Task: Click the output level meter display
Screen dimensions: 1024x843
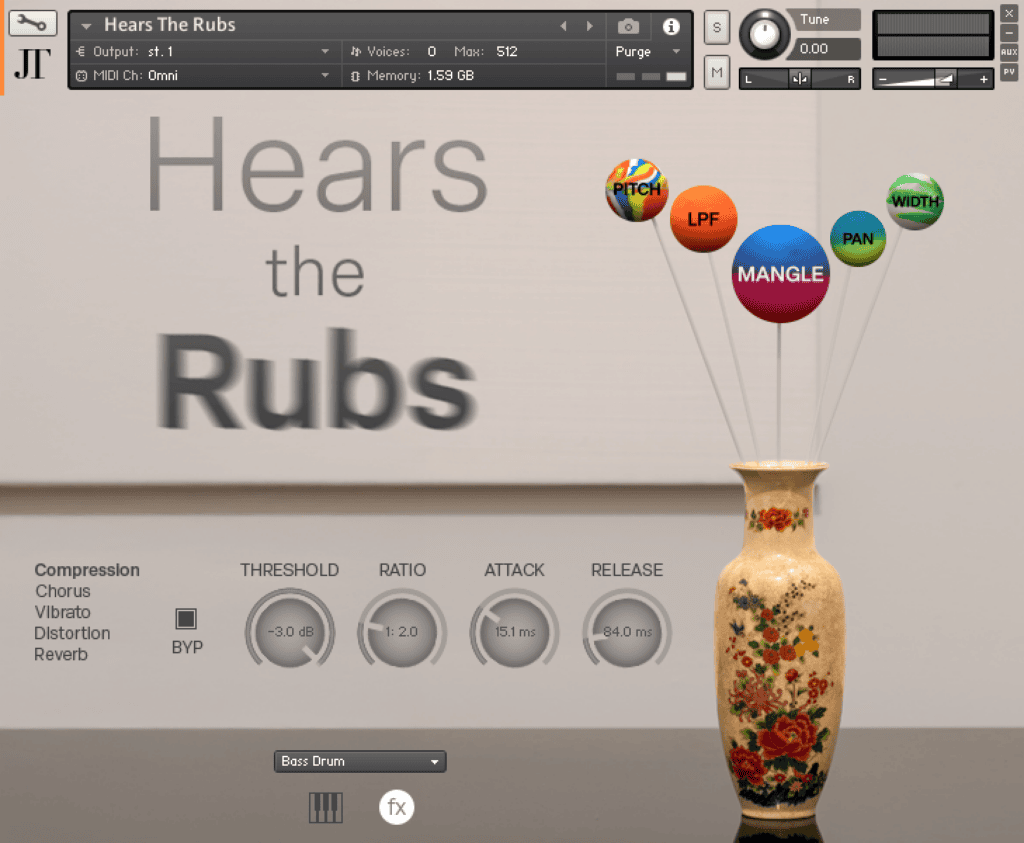Action: tap(933, 35)
